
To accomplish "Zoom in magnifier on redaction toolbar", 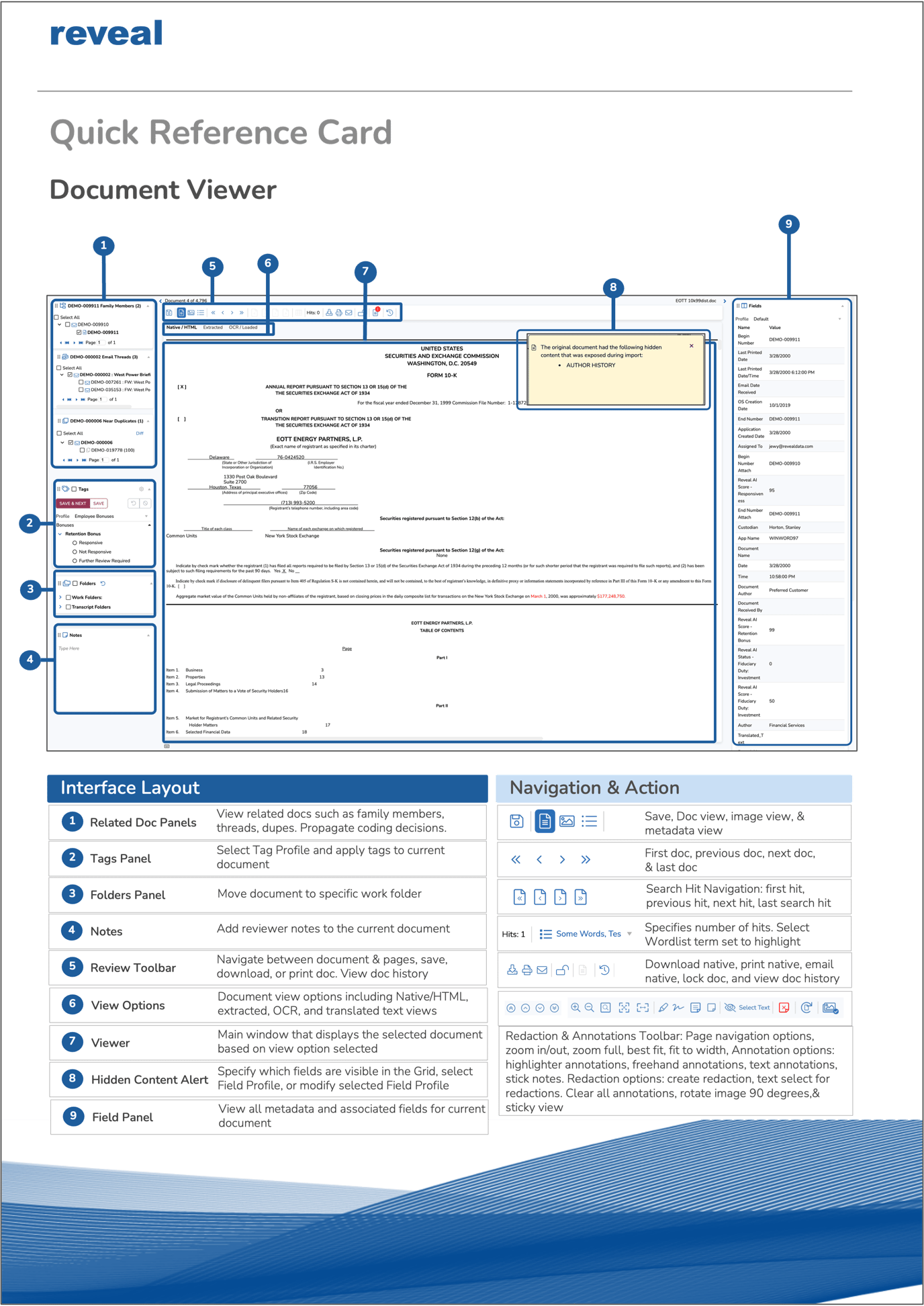I will 575,1007.
